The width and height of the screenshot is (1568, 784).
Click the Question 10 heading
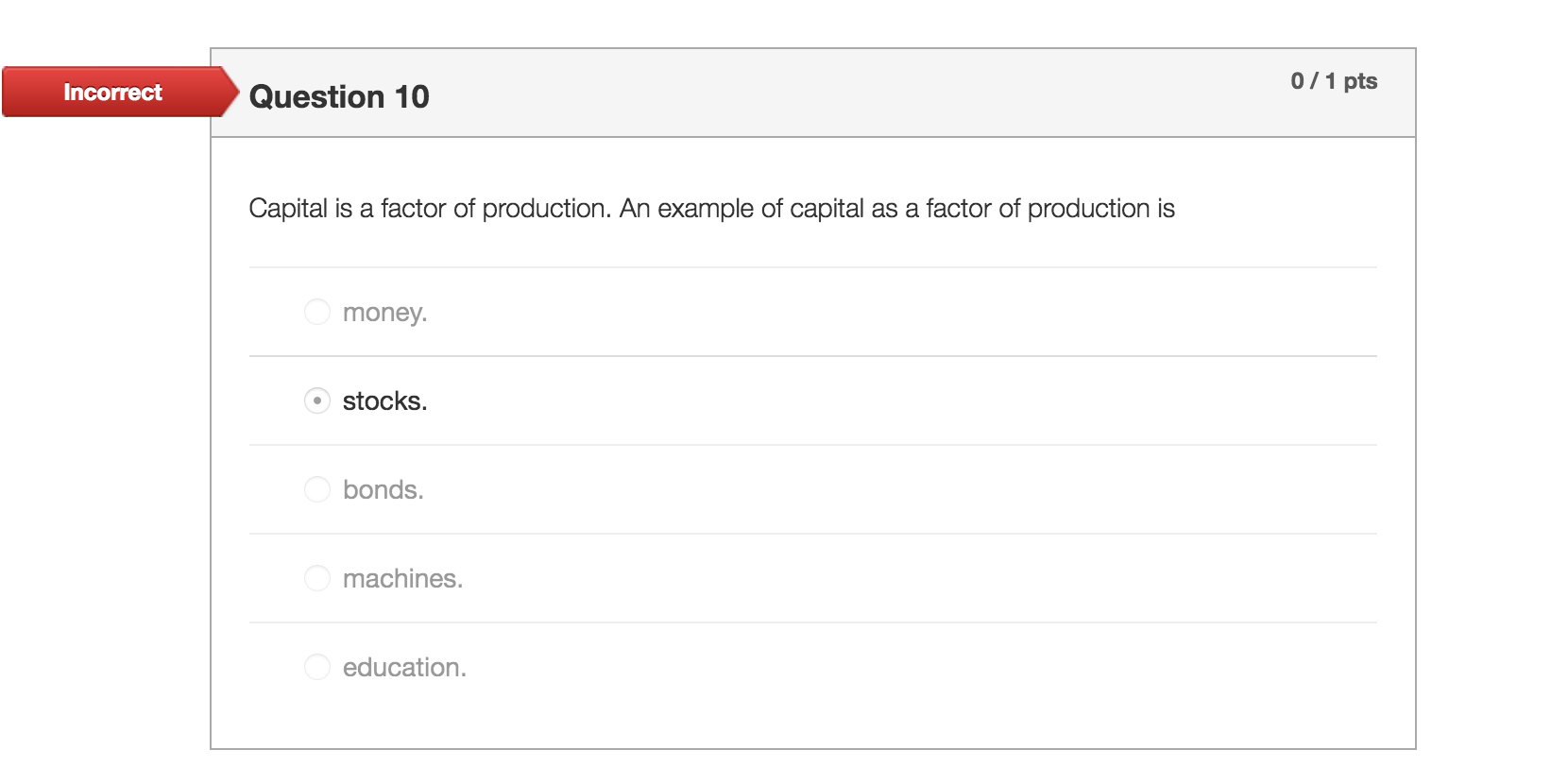(x=340, y=95)
